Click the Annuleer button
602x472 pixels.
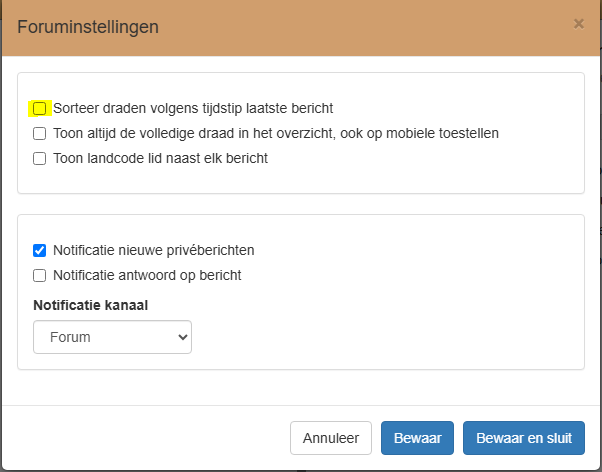331,438
